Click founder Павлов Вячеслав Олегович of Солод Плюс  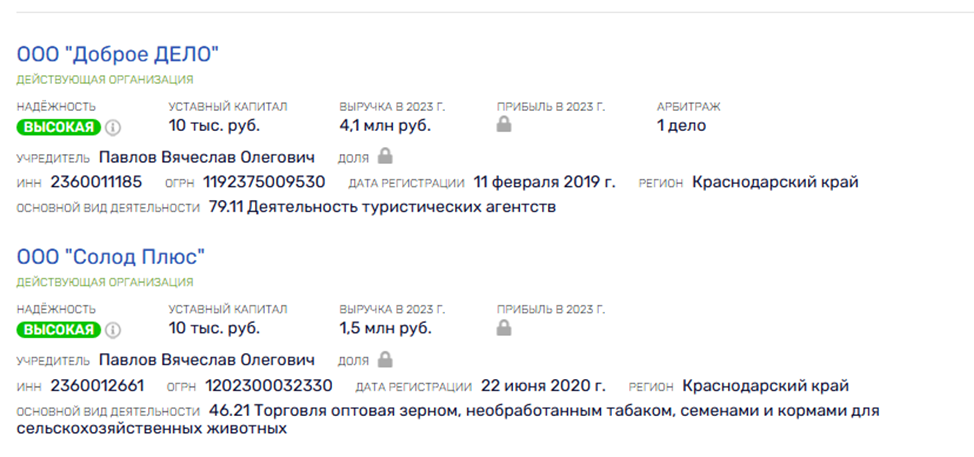pyautogui.click(x=207, y=360)
